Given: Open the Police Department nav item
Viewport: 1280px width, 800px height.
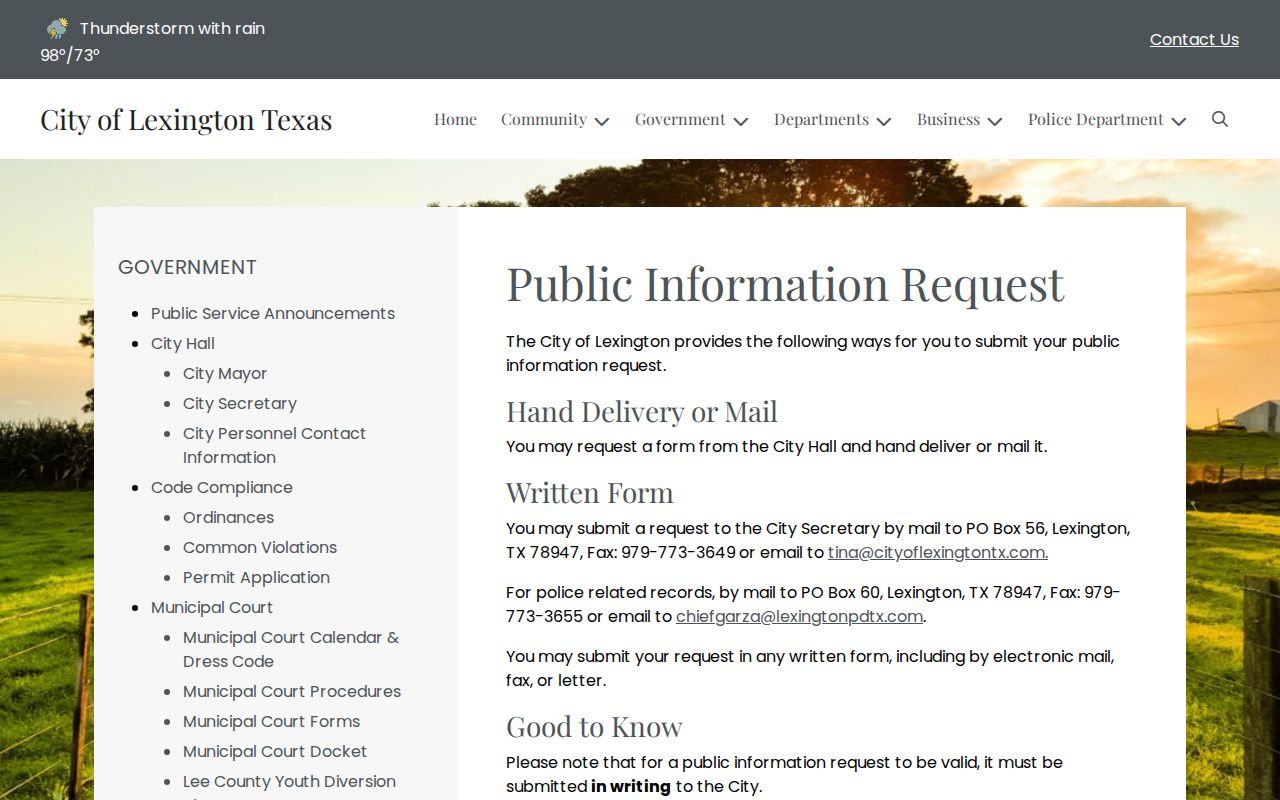Looking at the screenshot, I should tap(1096, 119).
